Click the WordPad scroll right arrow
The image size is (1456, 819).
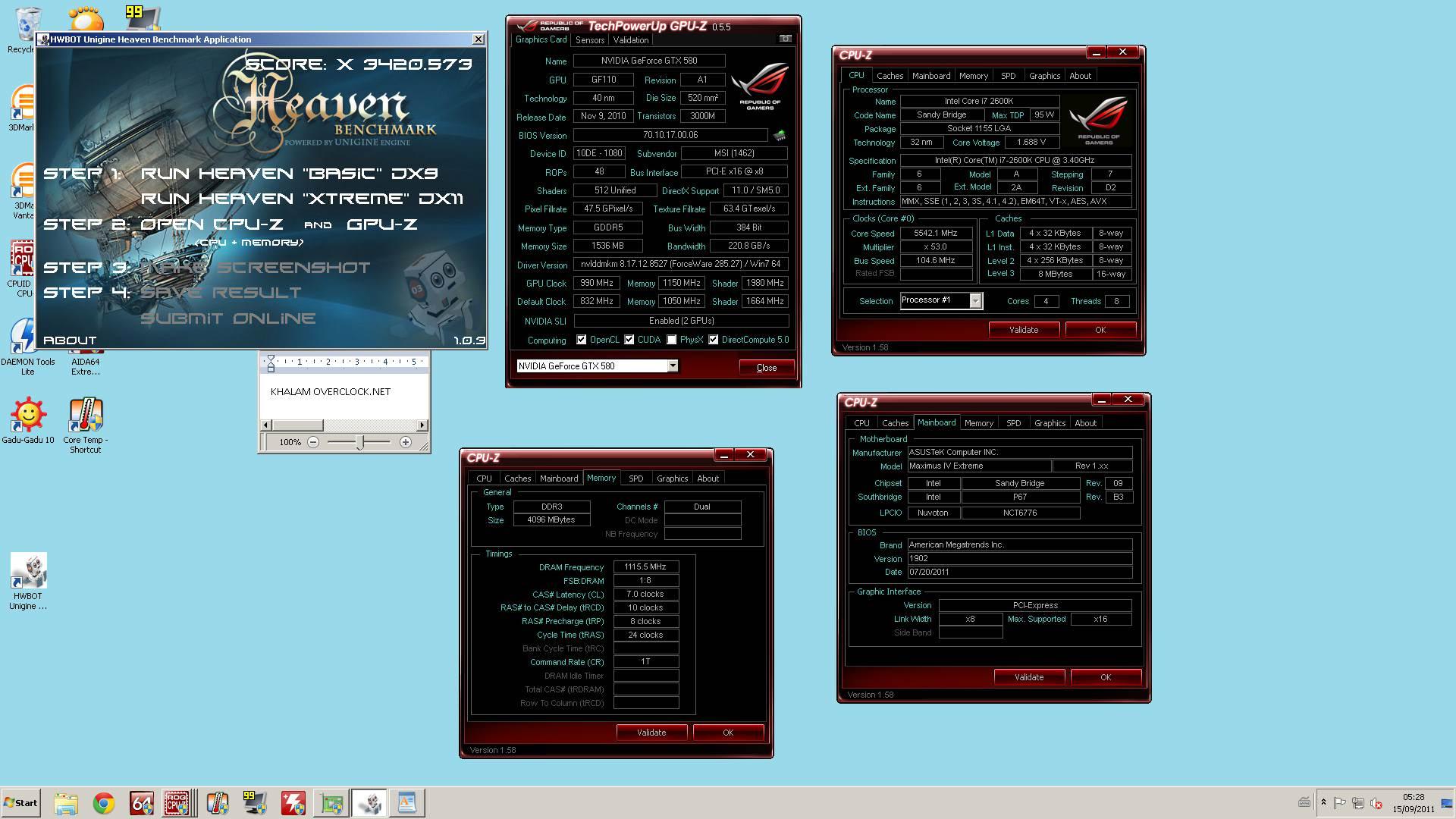point(423,425)
